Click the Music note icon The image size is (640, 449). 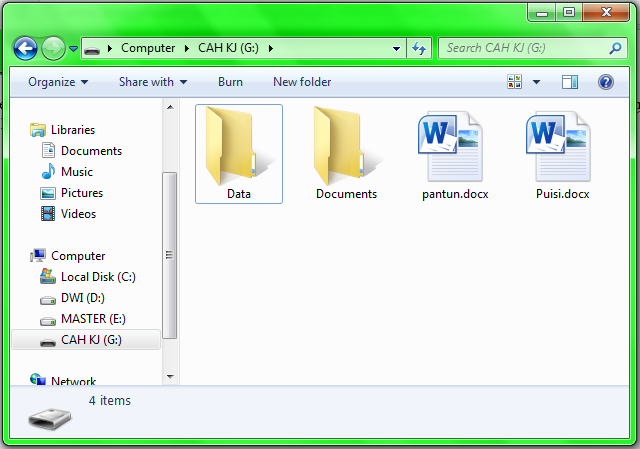[48, 171]
